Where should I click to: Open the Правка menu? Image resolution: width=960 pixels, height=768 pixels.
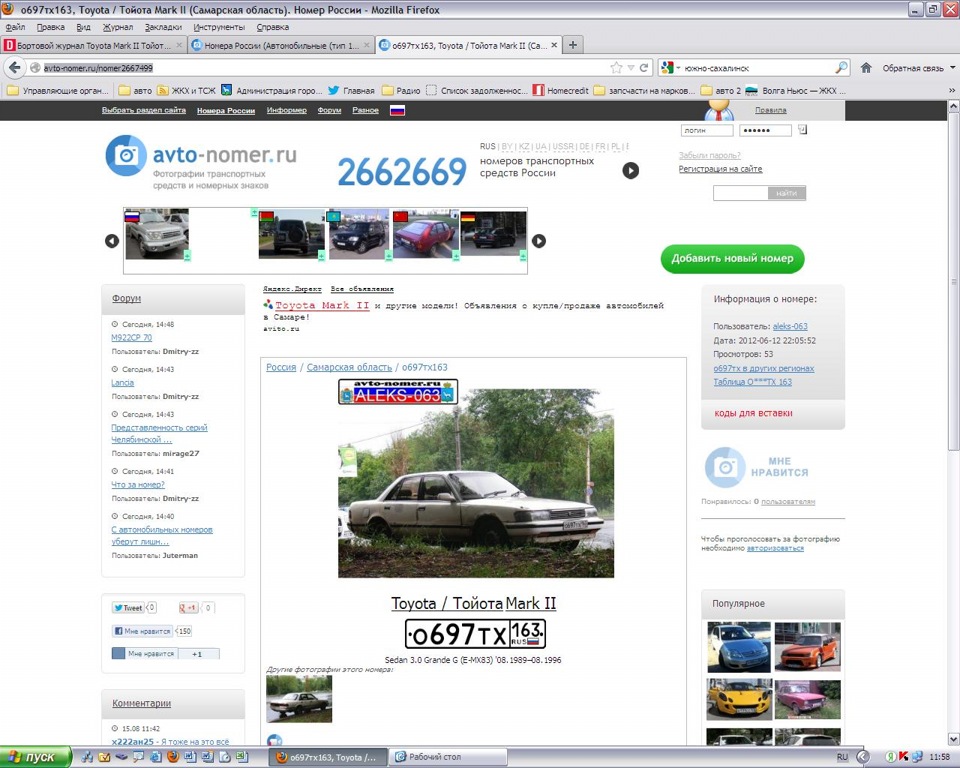[50, 27]
